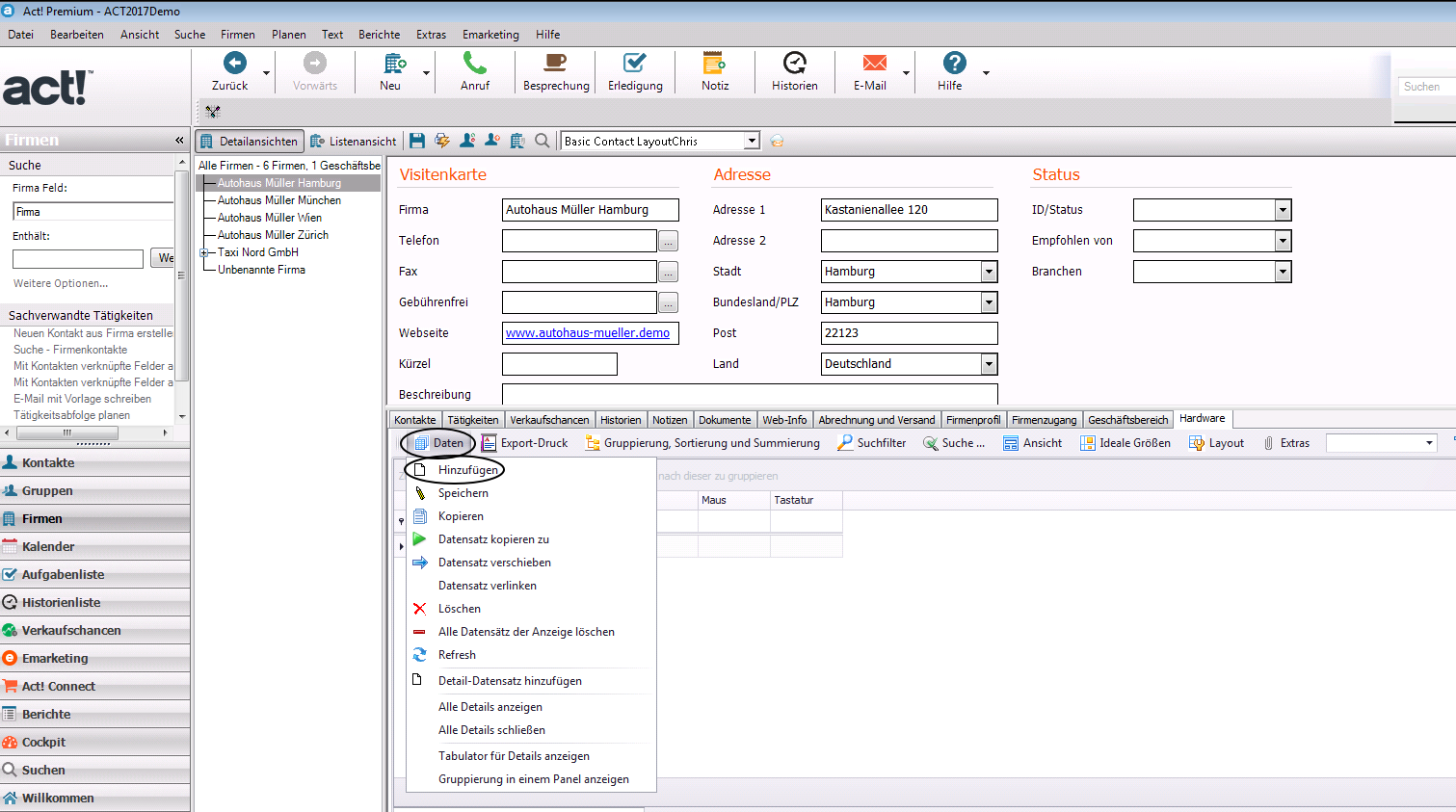Click the ellipsis button next to Telefon
The height and width of the screenshot is (812, 1456).
click(668, 241)
